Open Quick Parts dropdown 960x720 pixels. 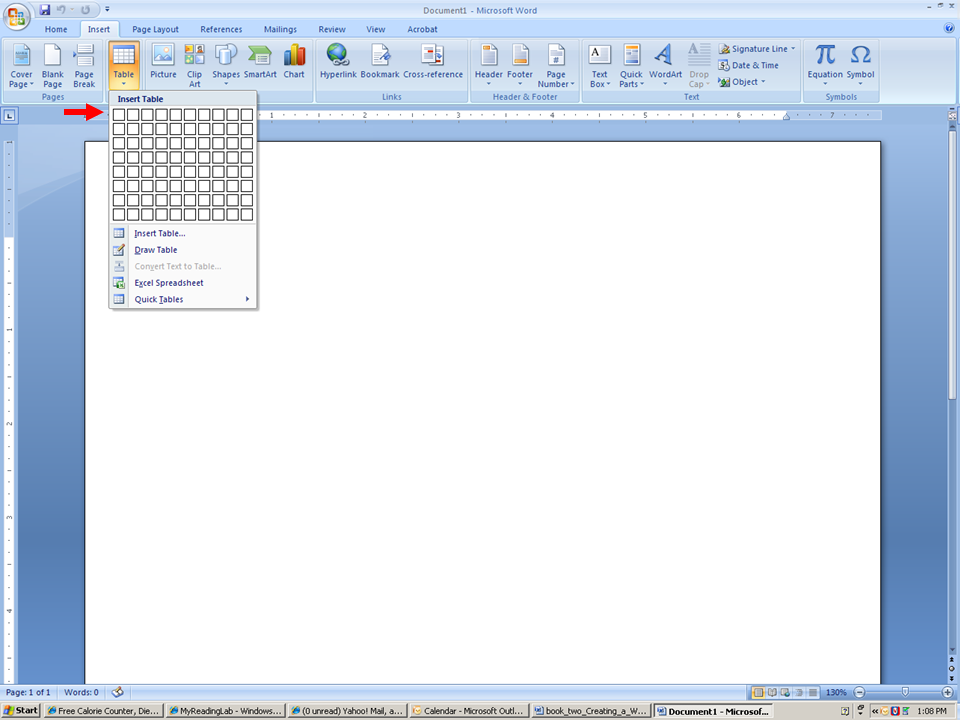(631, 66)
